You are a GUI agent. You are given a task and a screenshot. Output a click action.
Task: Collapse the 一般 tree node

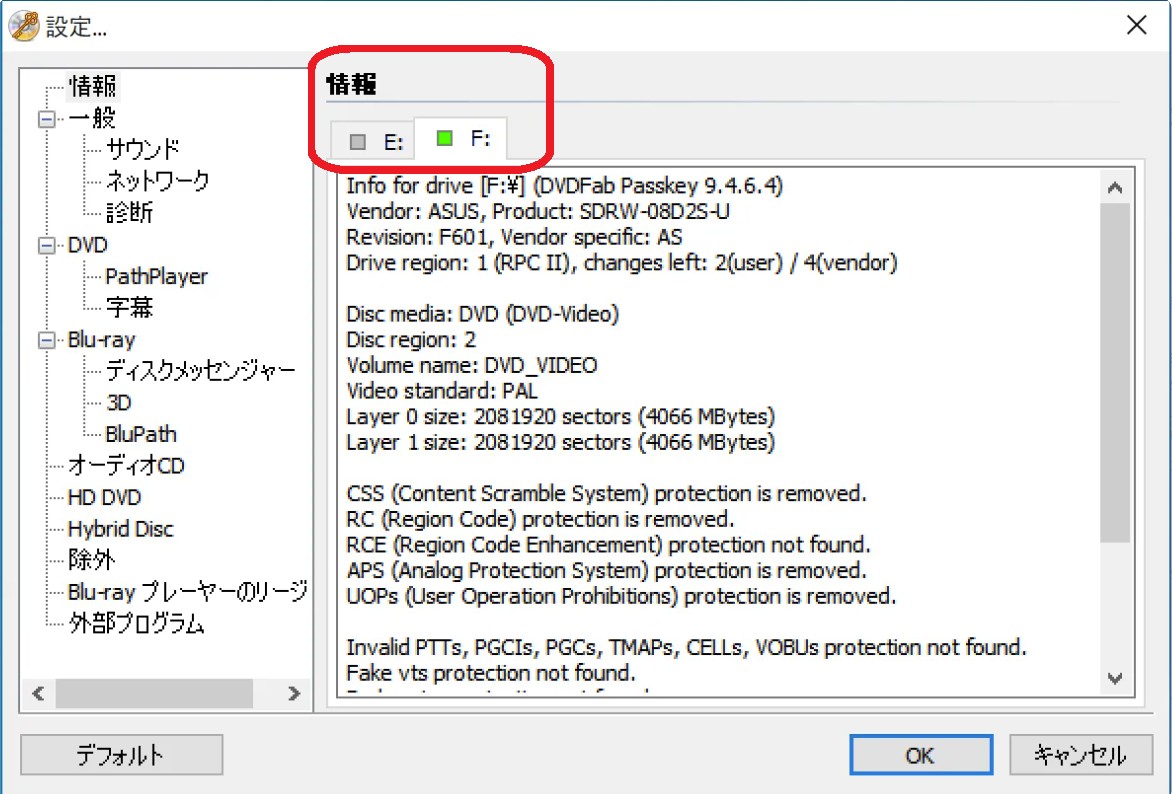[x=46, y=119]
